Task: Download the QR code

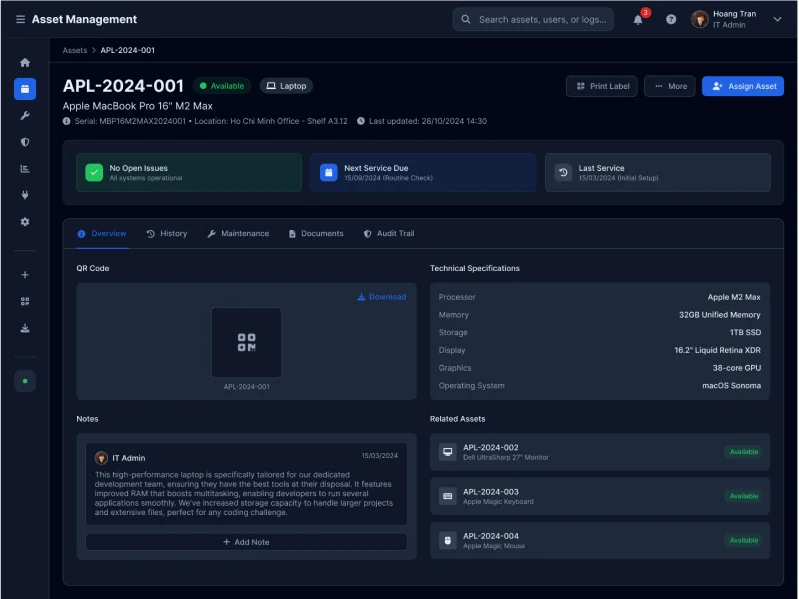Action: (x=382, y=297)
